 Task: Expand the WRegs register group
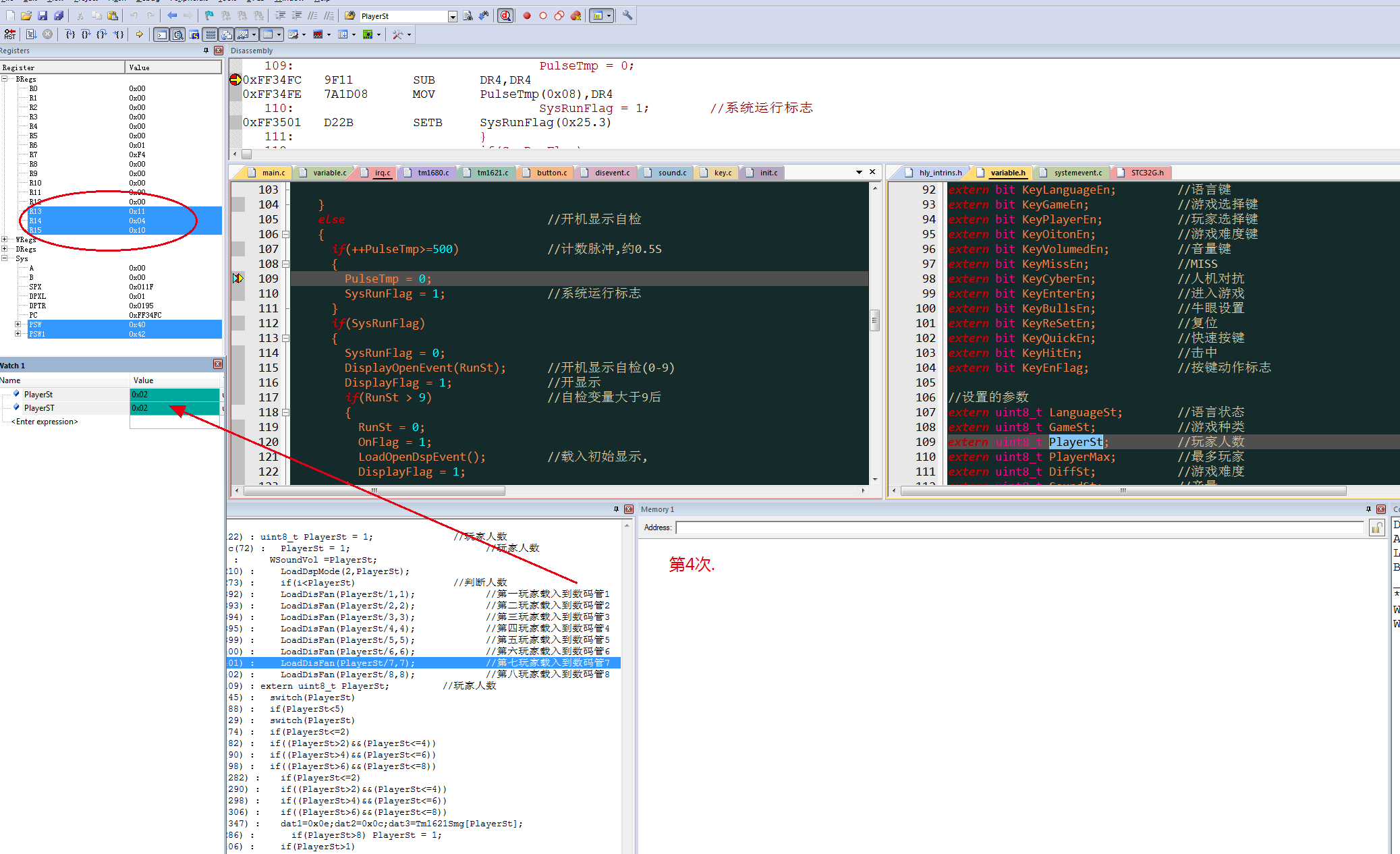click(x=5, y=239)
